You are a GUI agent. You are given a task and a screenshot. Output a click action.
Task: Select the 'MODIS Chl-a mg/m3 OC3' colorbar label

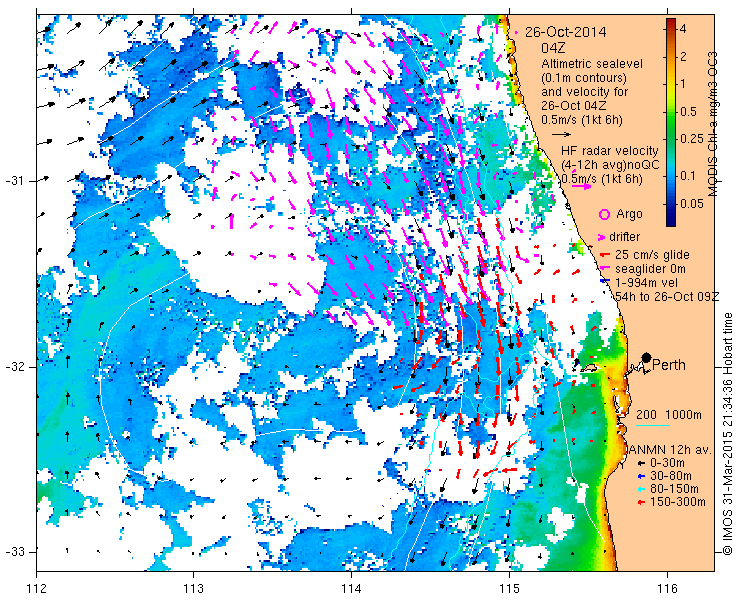[713, 124]
